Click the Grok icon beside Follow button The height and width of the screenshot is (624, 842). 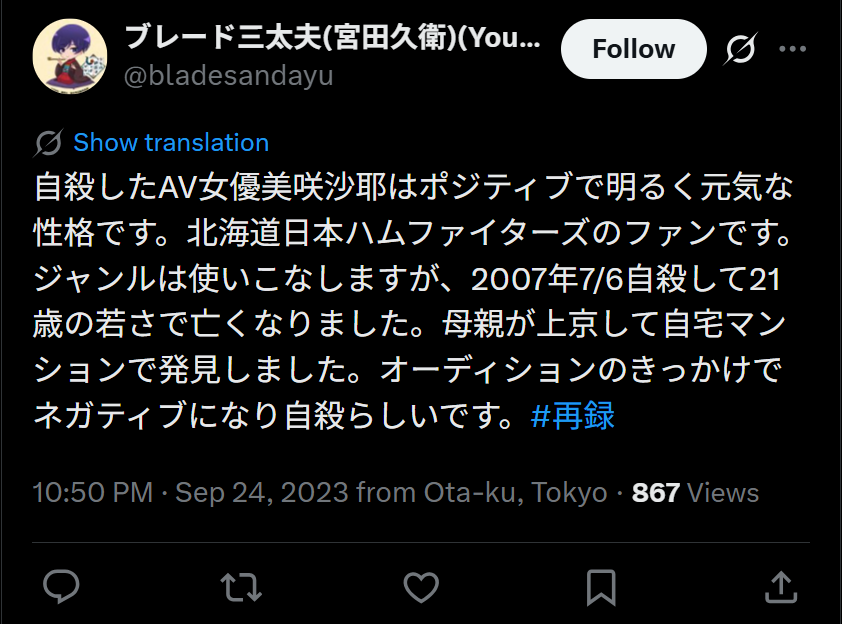pos(741,49)
